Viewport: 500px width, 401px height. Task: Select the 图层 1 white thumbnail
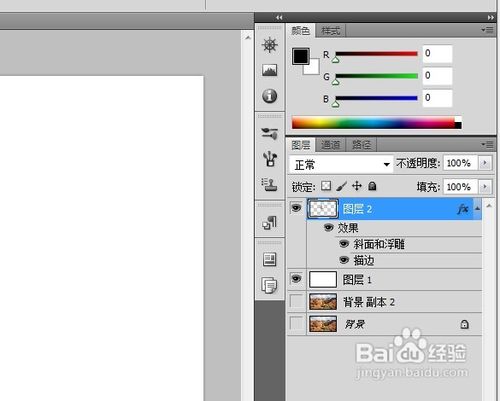323,279
